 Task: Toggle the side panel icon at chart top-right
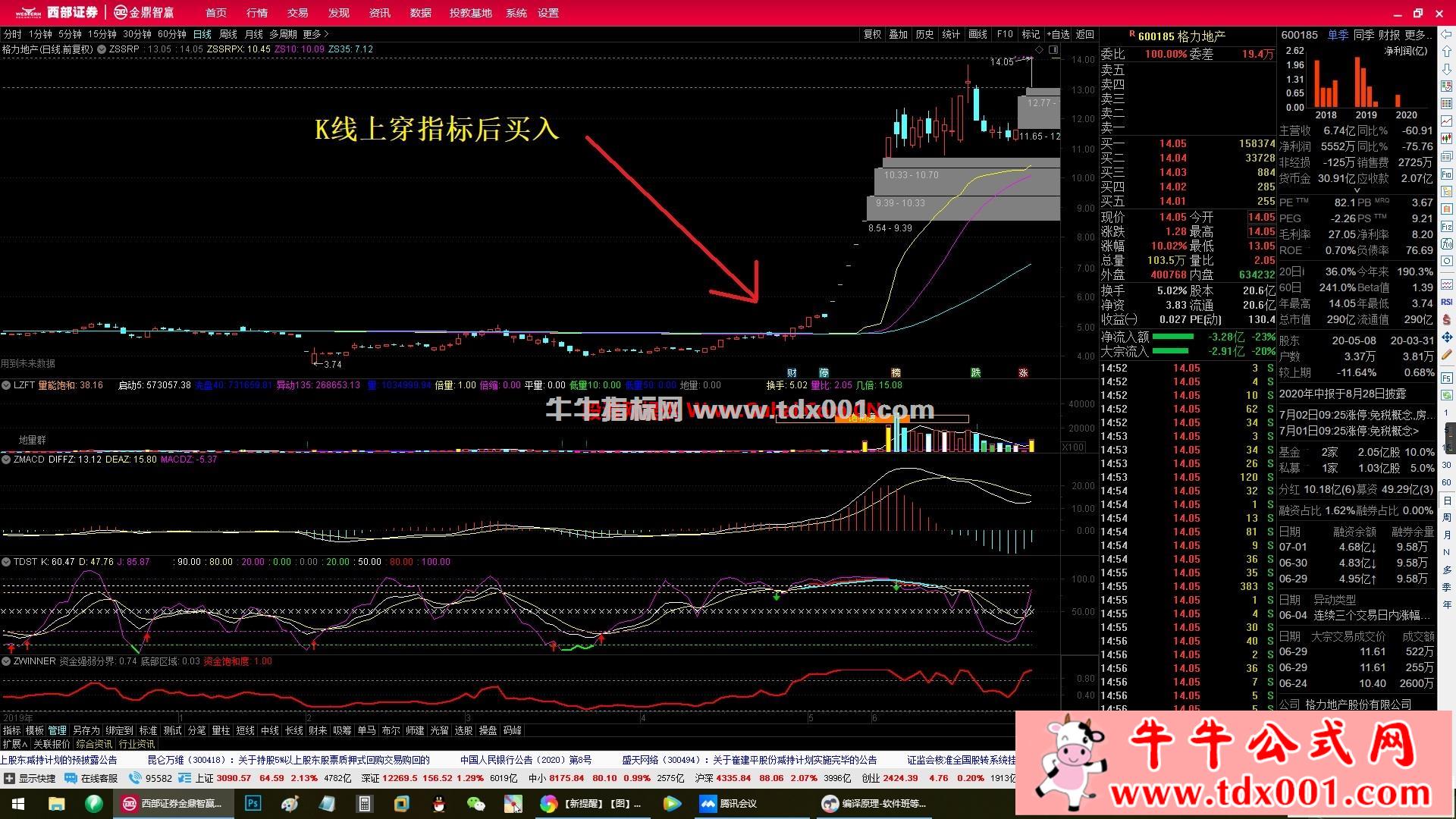(1053, 49)
